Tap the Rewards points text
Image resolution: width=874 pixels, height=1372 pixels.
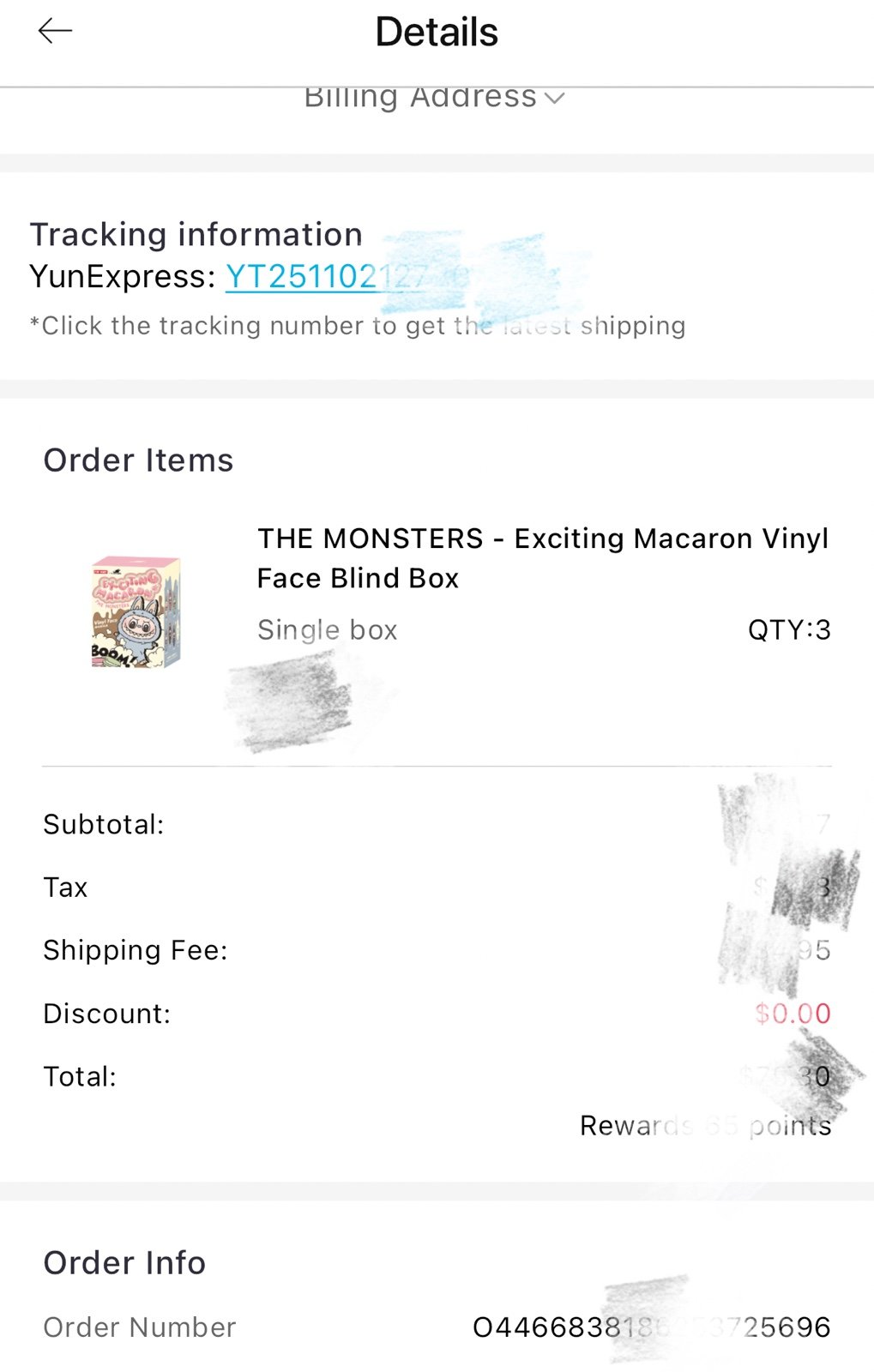[x=706, y=1126]
